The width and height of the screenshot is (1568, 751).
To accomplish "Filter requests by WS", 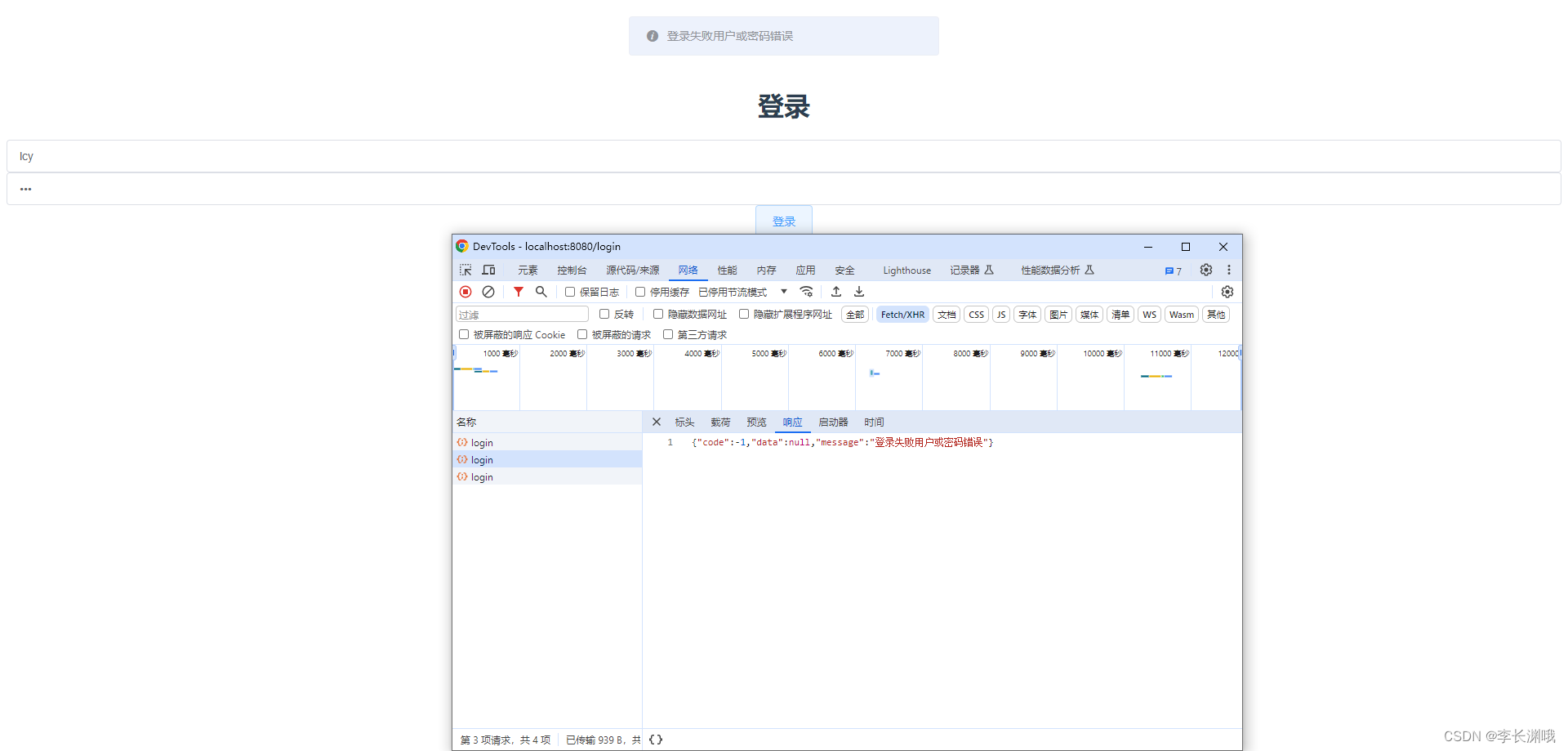I will [x=1149, y=315].
